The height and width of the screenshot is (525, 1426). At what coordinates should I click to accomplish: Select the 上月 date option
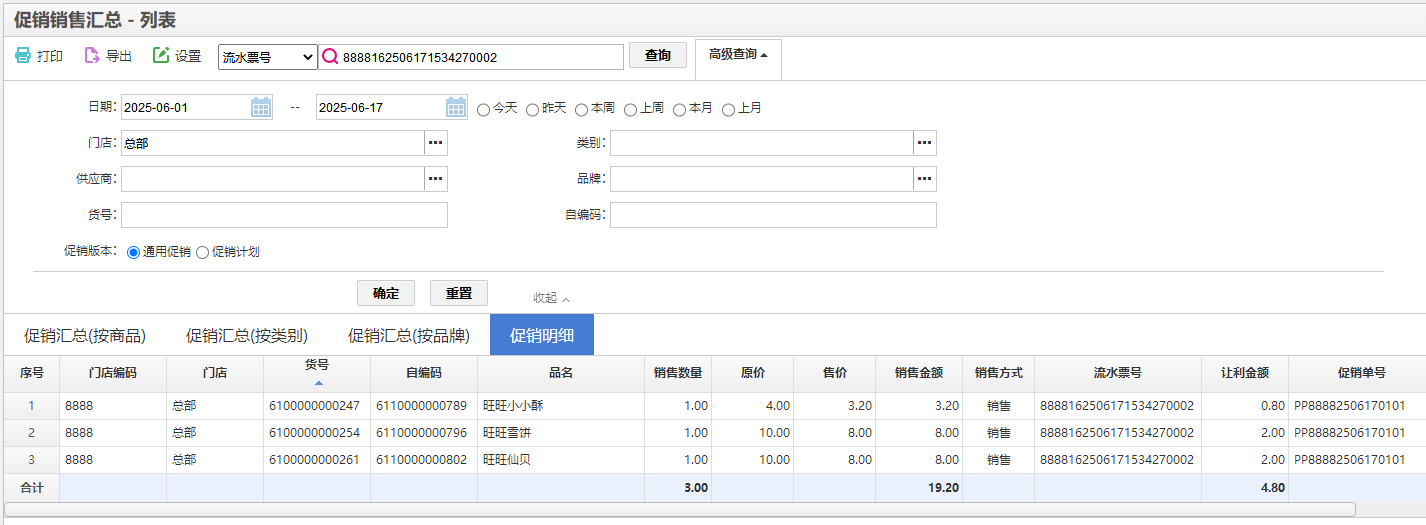729,109
